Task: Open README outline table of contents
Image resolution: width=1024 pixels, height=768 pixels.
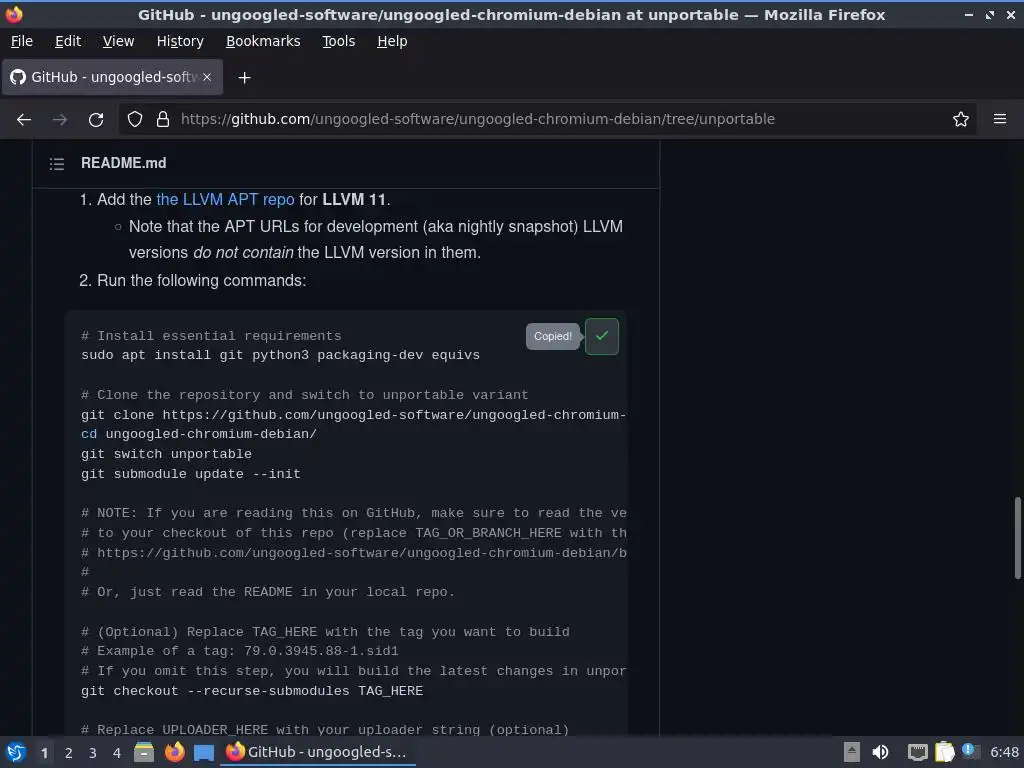Action: (57, 164)
